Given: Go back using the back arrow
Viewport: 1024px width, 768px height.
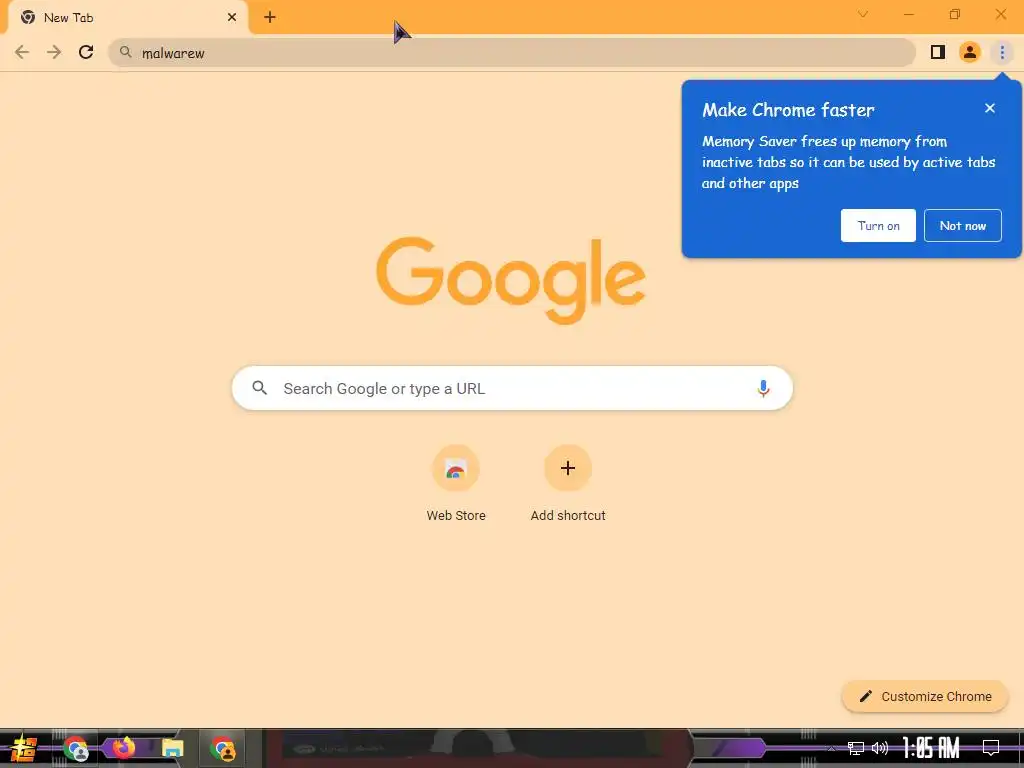Looking at the screenshot, I should tap(22, 52).
